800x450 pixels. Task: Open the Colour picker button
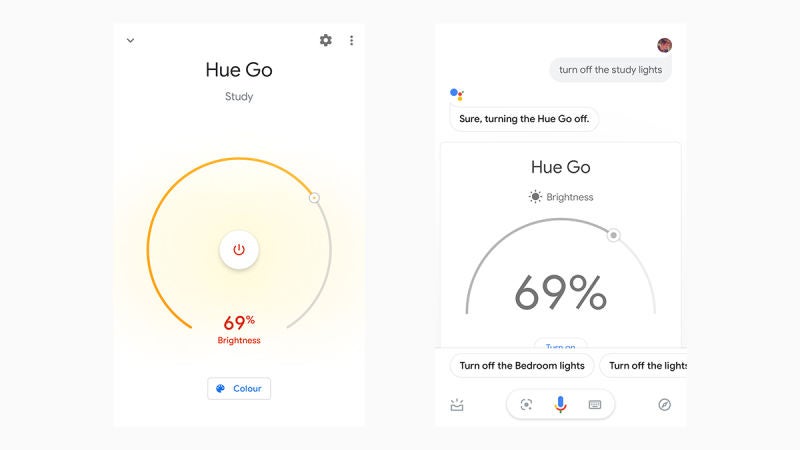(x=239, y=388)
